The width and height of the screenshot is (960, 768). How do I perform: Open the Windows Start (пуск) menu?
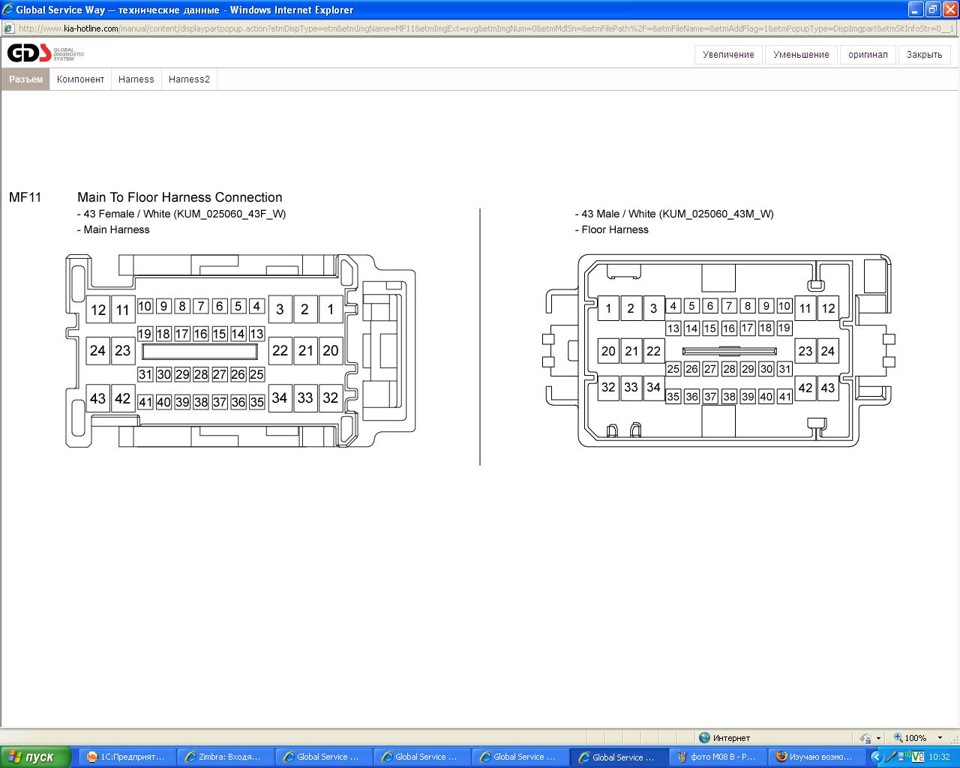pyautogui.click(x=36, y=757)
